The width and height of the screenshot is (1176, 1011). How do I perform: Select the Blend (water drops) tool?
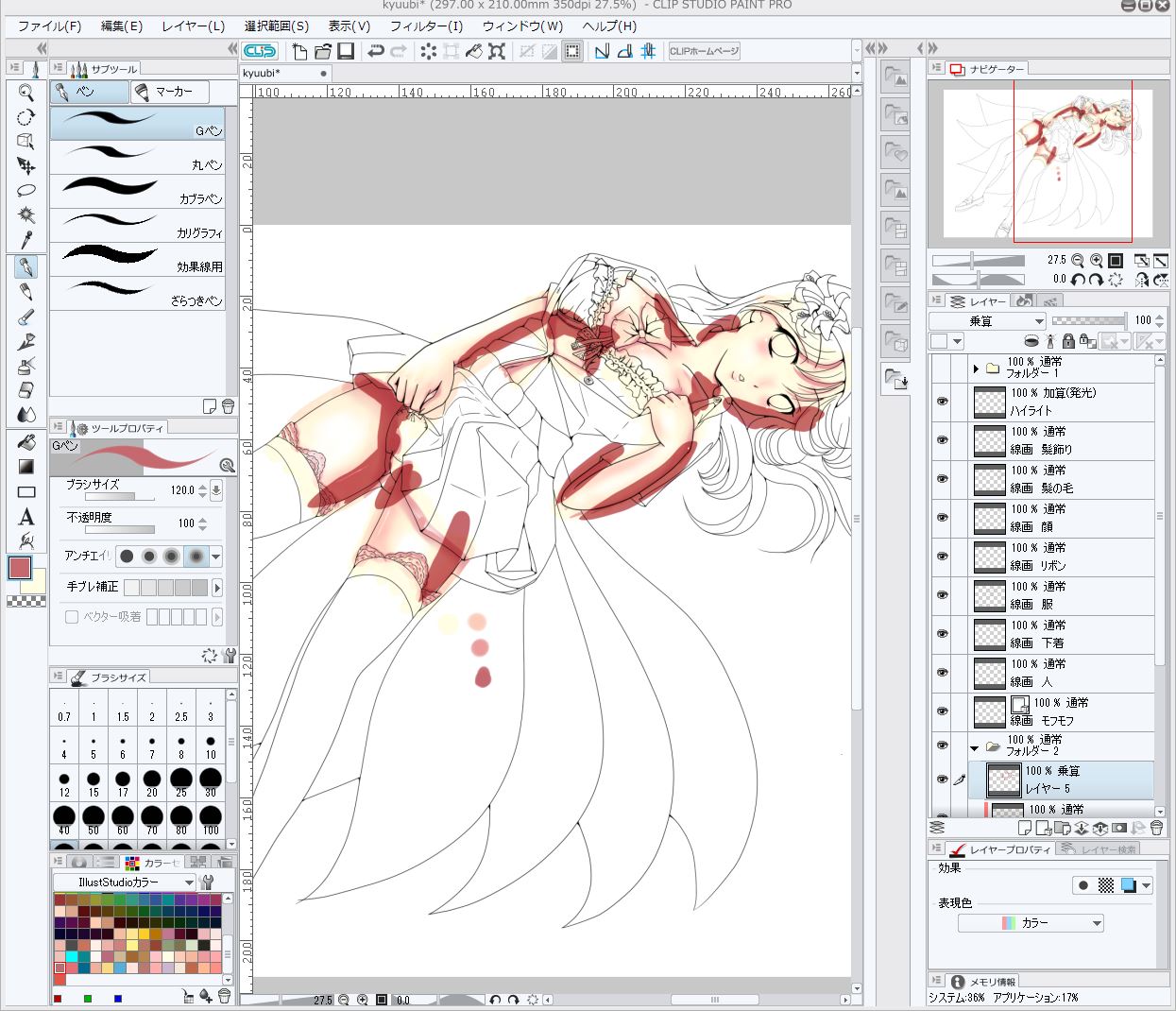pos(26,415)
